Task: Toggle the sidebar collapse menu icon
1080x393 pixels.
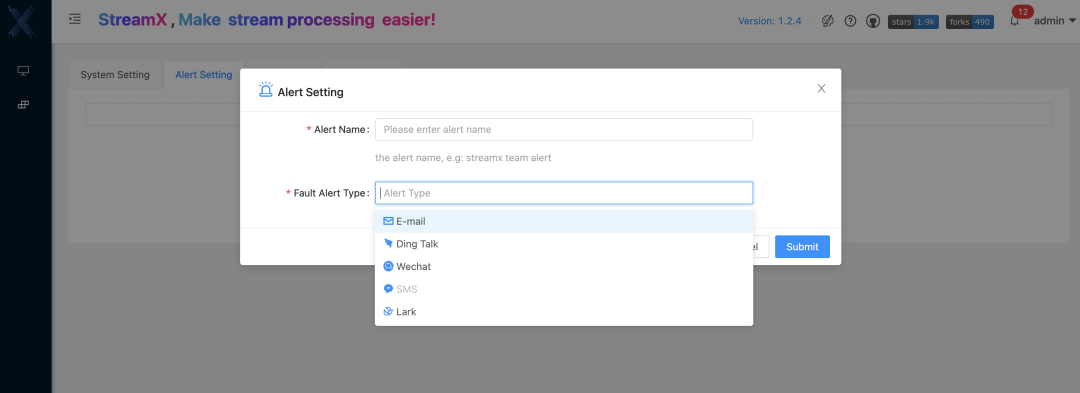Action: coord(75,19)
